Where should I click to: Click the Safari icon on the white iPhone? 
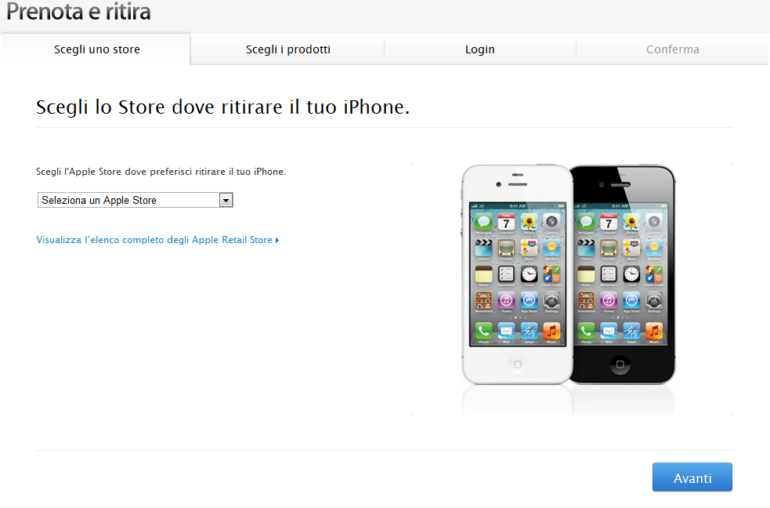(x=529, y=330)
